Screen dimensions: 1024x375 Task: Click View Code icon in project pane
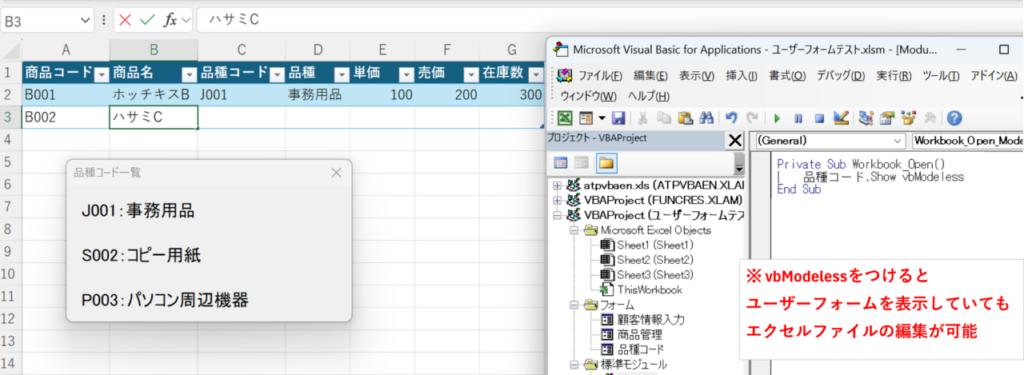tap(560, 163)
